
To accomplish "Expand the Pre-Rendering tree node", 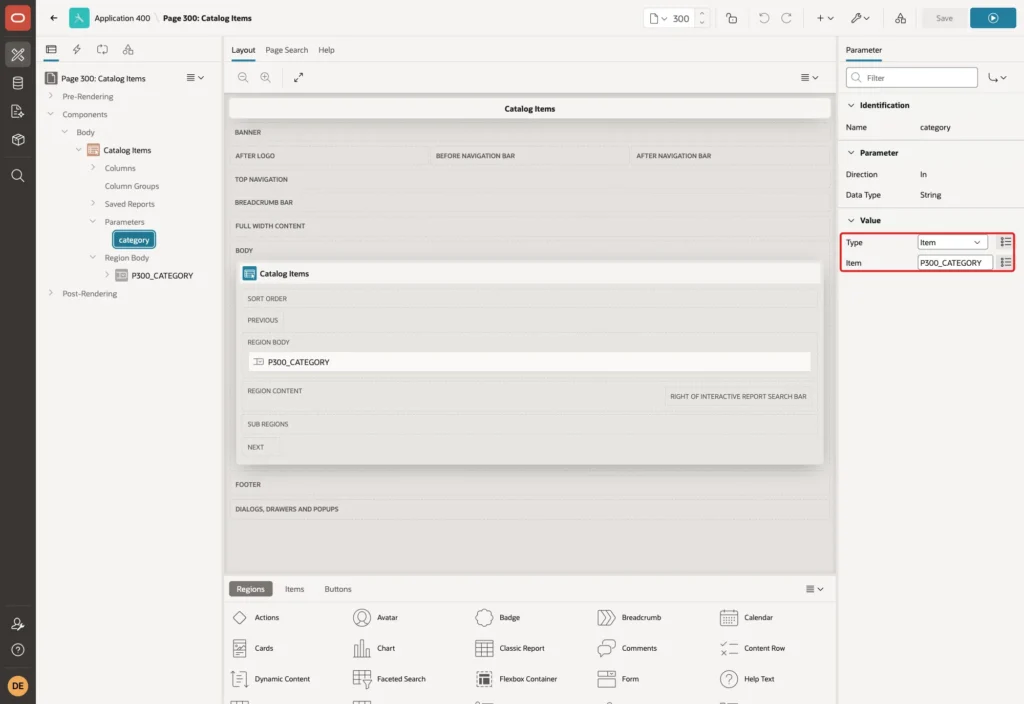I will click(51, 96).
